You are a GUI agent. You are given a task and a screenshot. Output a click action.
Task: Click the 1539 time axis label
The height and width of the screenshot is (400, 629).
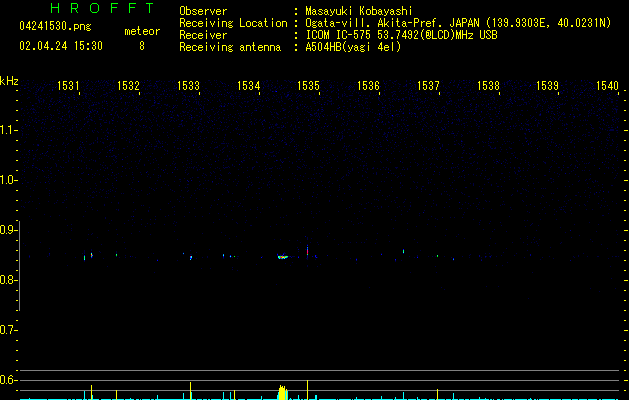click(x=548, y=86)
